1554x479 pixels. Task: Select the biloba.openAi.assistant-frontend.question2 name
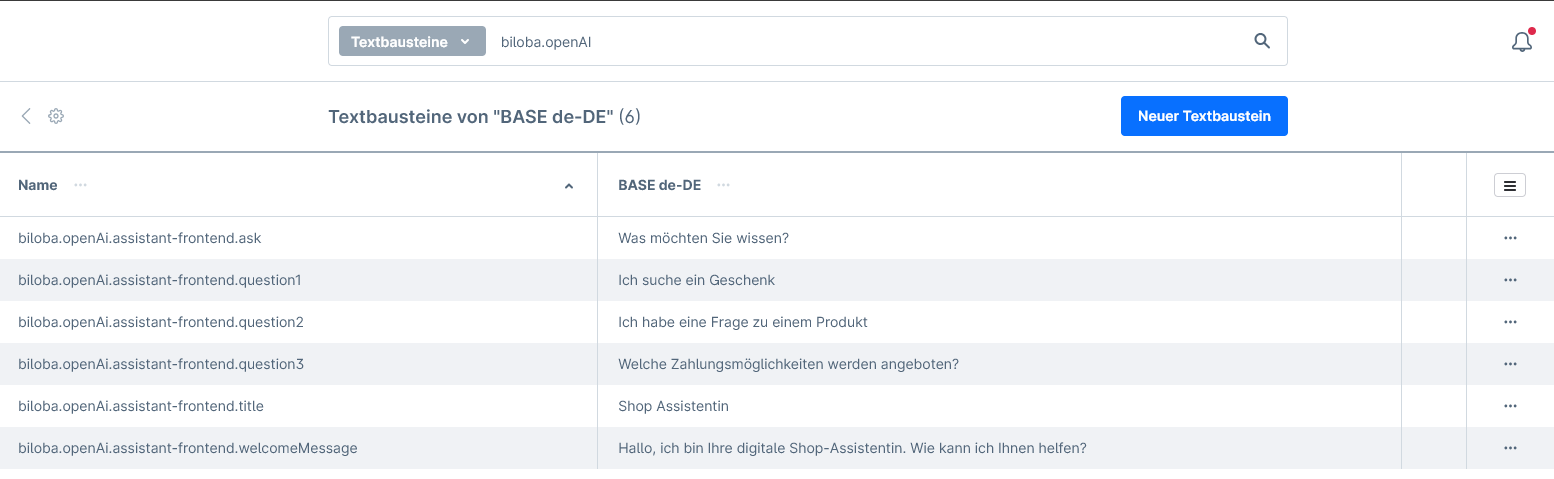(161, 322)
